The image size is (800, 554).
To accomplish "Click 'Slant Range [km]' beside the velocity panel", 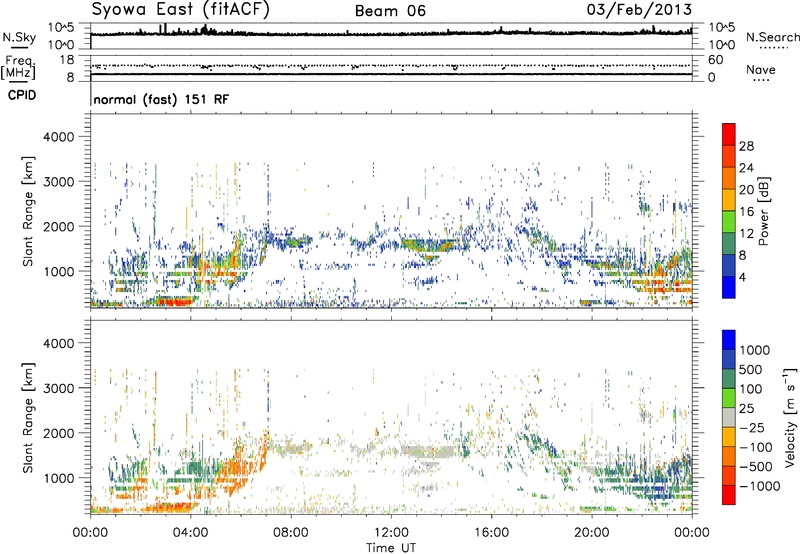I will pyautogui.click(x=28, y=418).
